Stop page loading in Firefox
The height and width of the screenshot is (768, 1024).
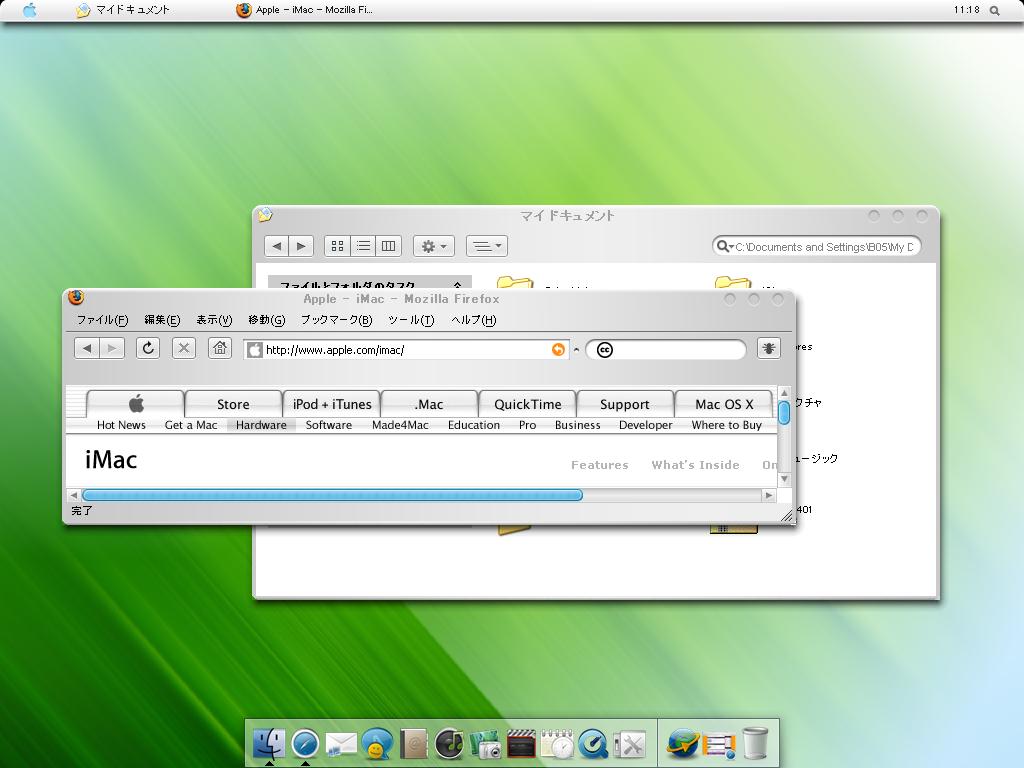click(184, 348)
